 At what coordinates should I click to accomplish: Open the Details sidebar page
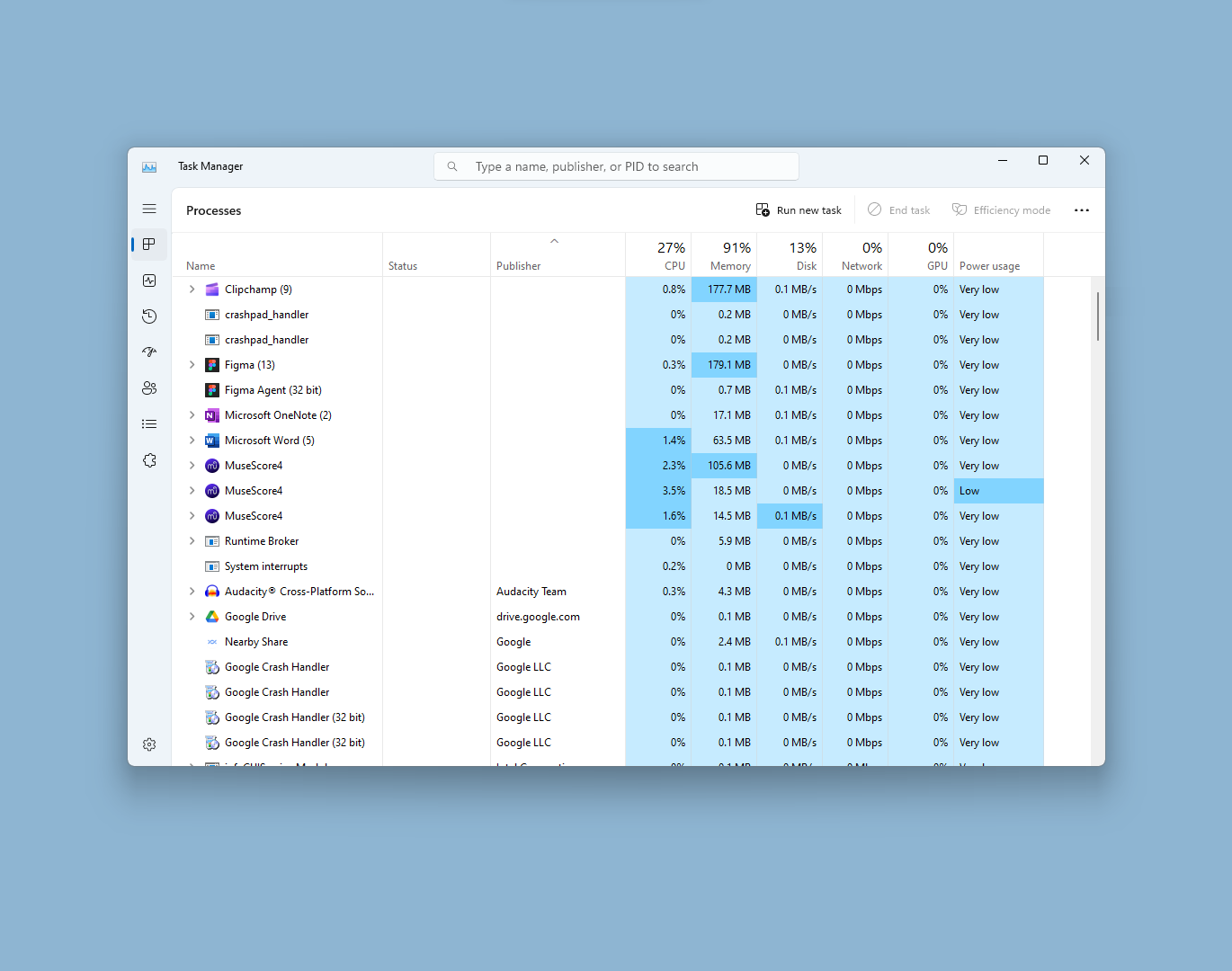point(149,424)
